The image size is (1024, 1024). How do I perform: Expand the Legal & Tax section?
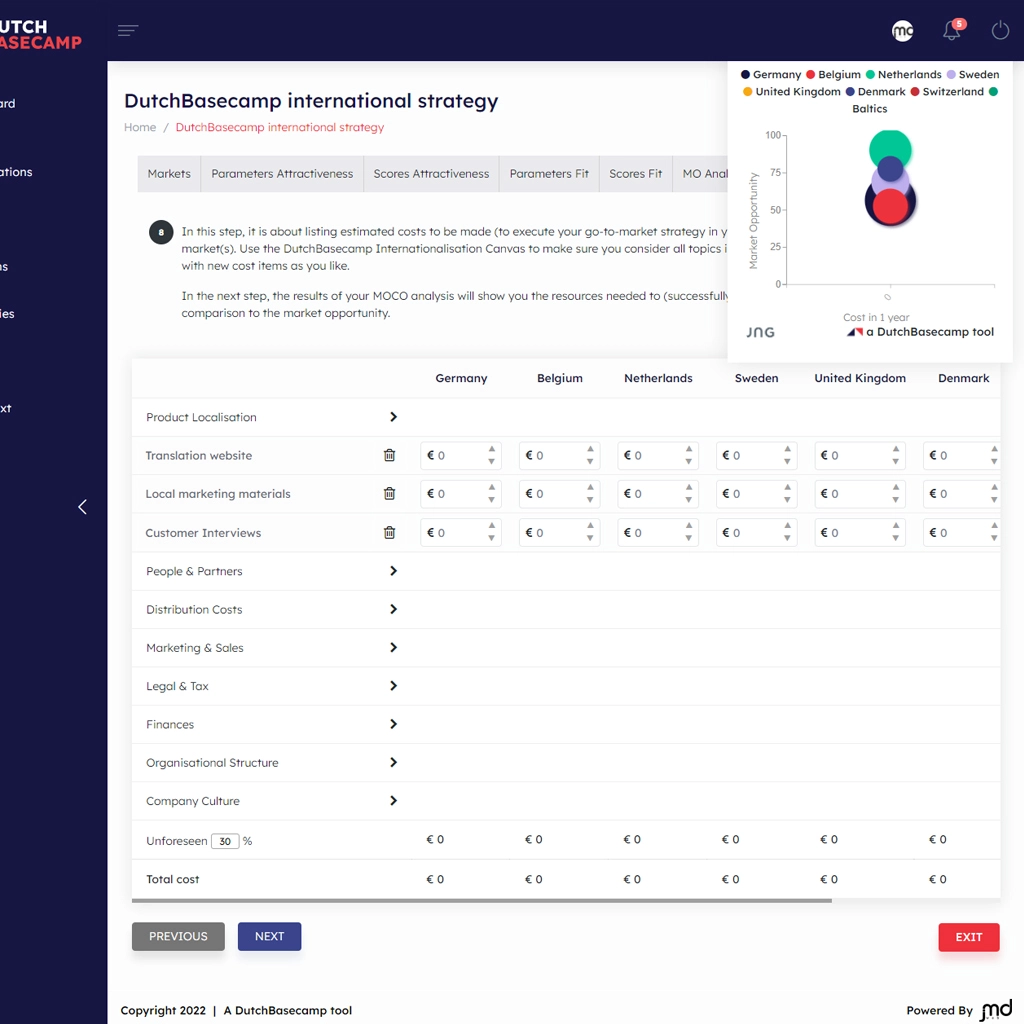pyautogui.click(x=393, y=686)
